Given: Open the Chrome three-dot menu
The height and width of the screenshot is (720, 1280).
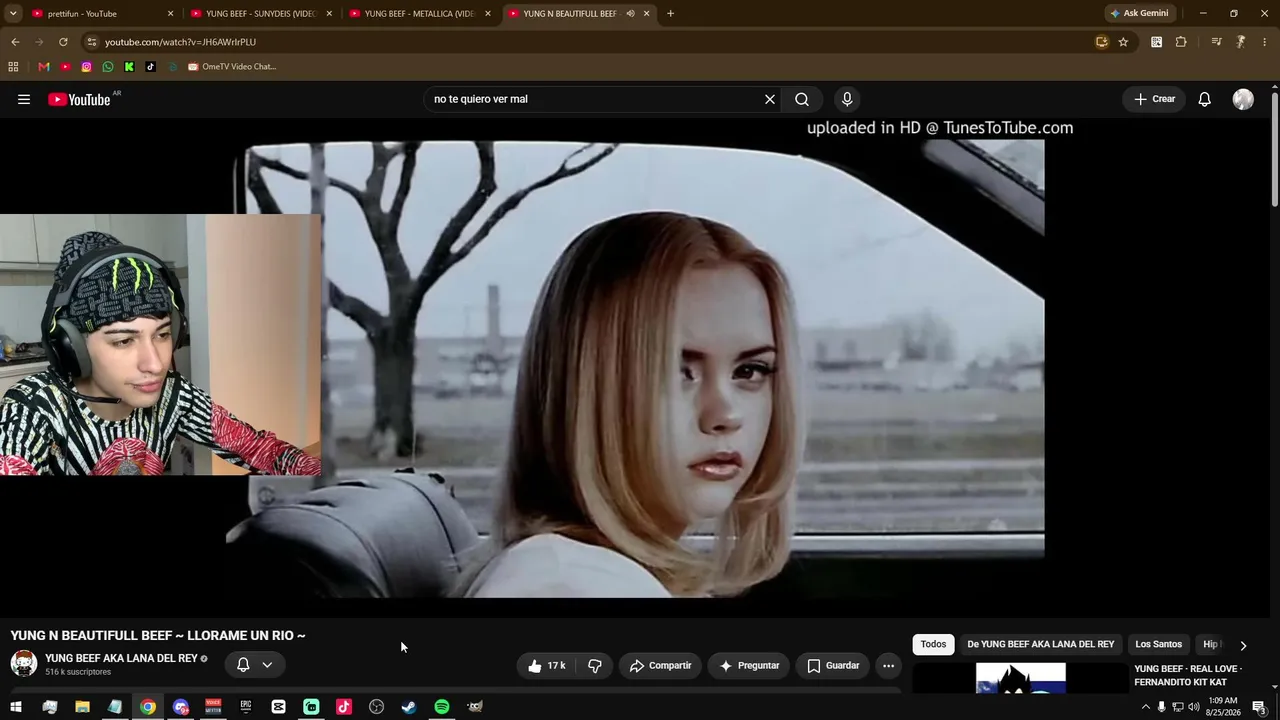Looking at the screenshot, I should point(1265,42).
